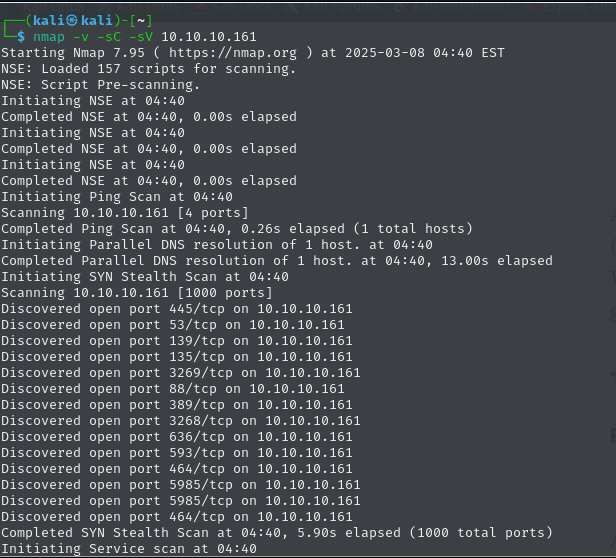Click 'NSE: Loaded 157 scripts' line
Image resolution: width=616 pixels, height=558 pixels.
click(x=148, y=69)
